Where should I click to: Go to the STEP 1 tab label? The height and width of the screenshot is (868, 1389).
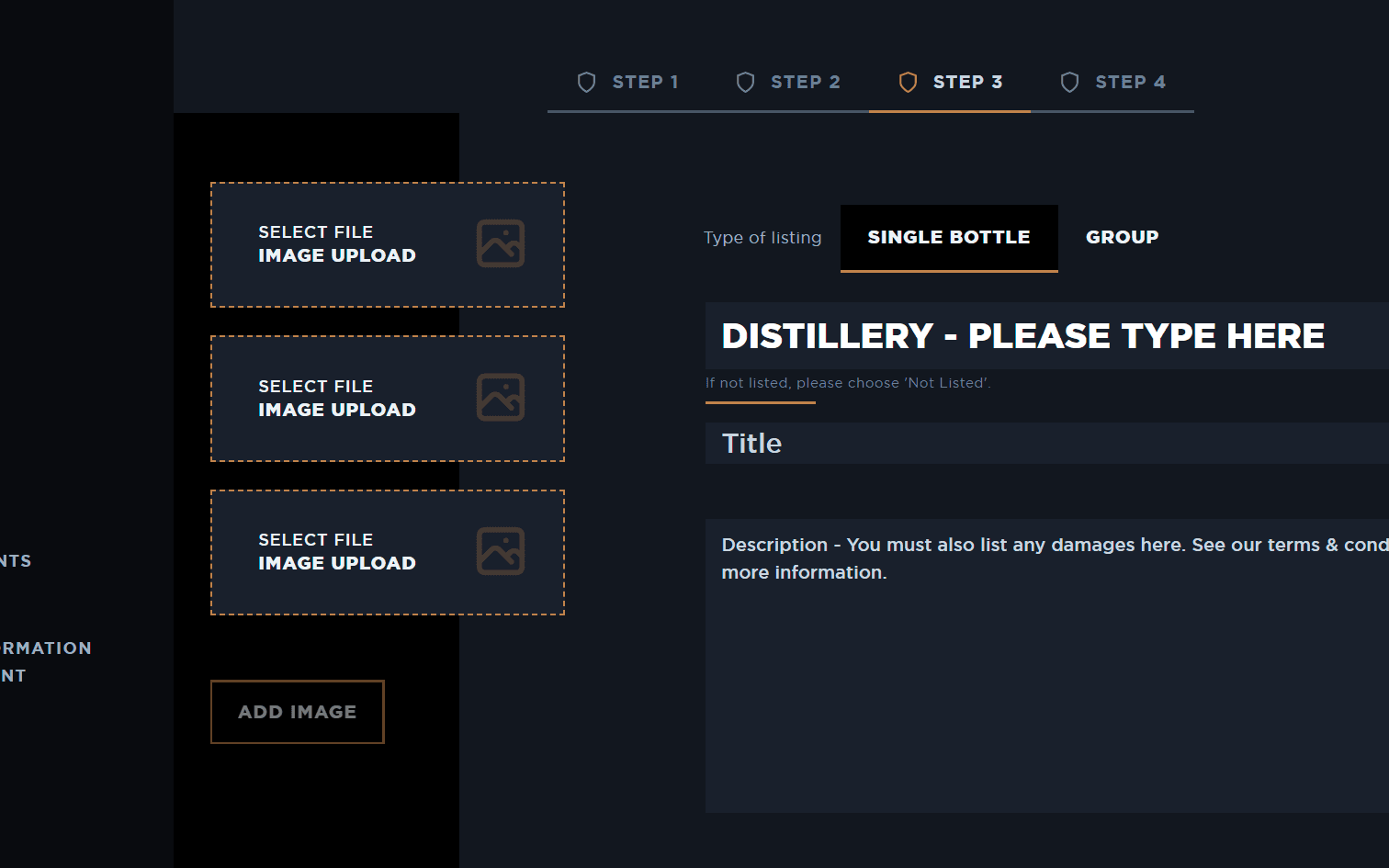tap(645, 82)
